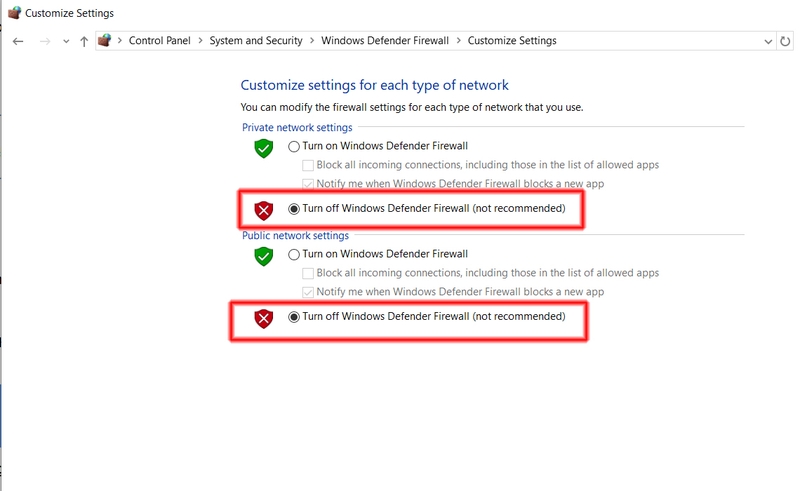Check Block all incoming connections for public network

pyautogui.click(x=308, y=274)
